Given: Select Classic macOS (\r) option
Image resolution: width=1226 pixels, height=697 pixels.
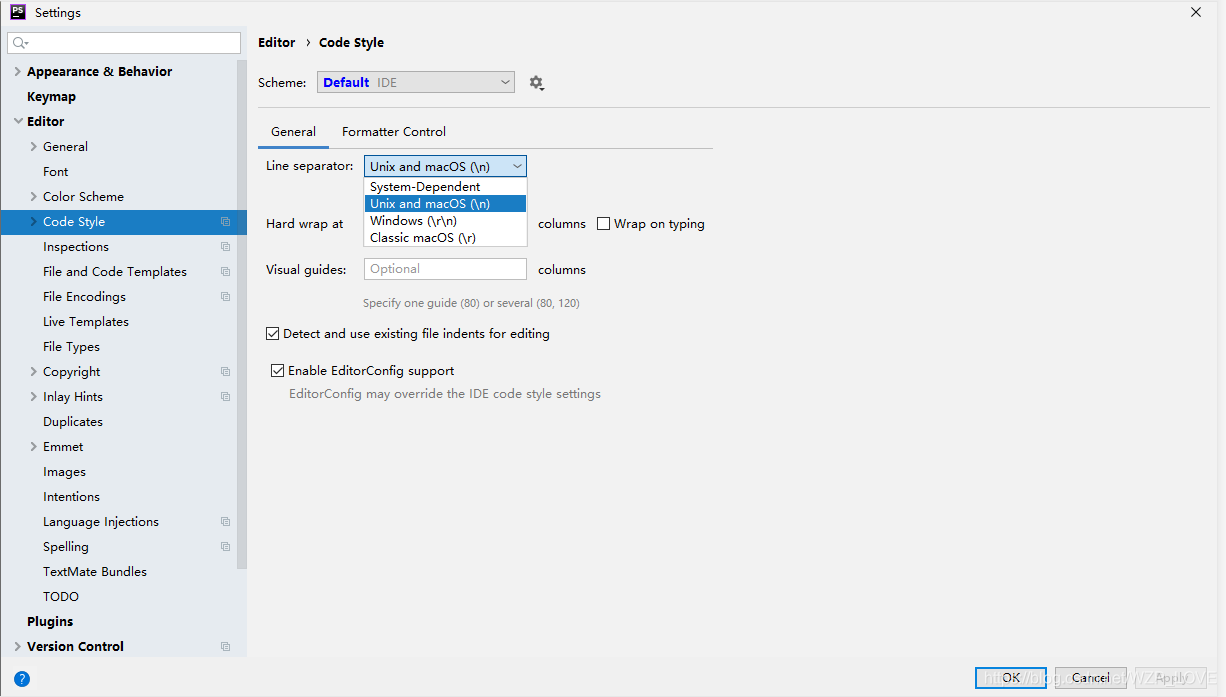Looking at the screenshot, I should click(445, 238).
